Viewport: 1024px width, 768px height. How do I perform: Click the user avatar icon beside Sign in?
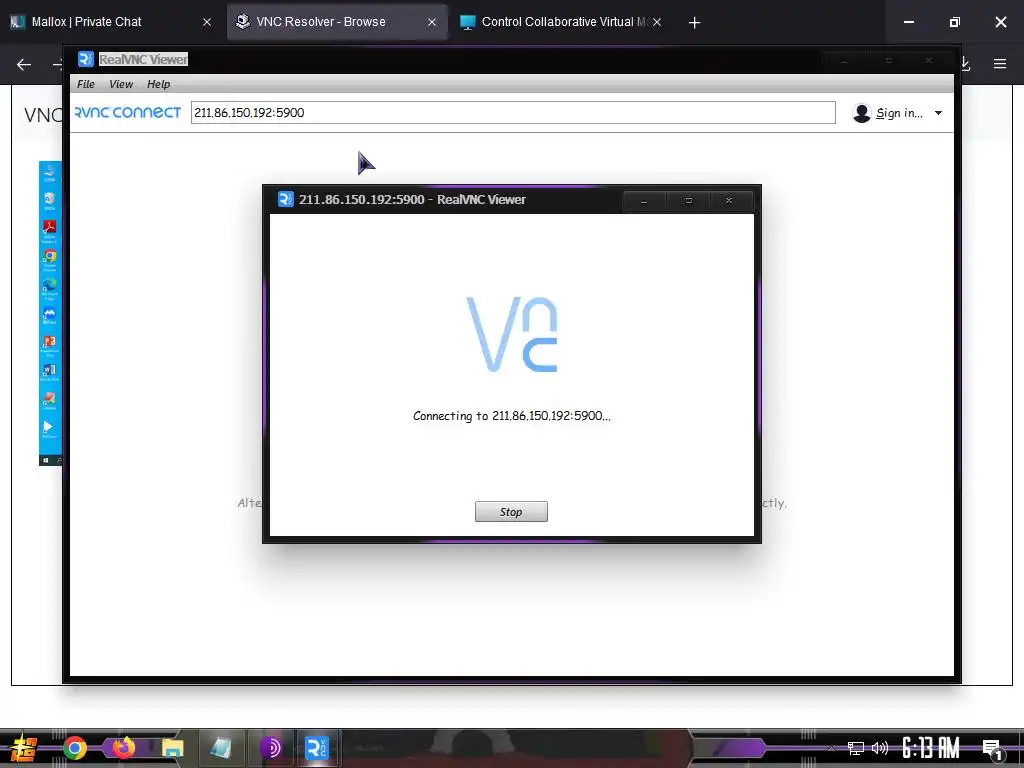click(x=862, y=113)
